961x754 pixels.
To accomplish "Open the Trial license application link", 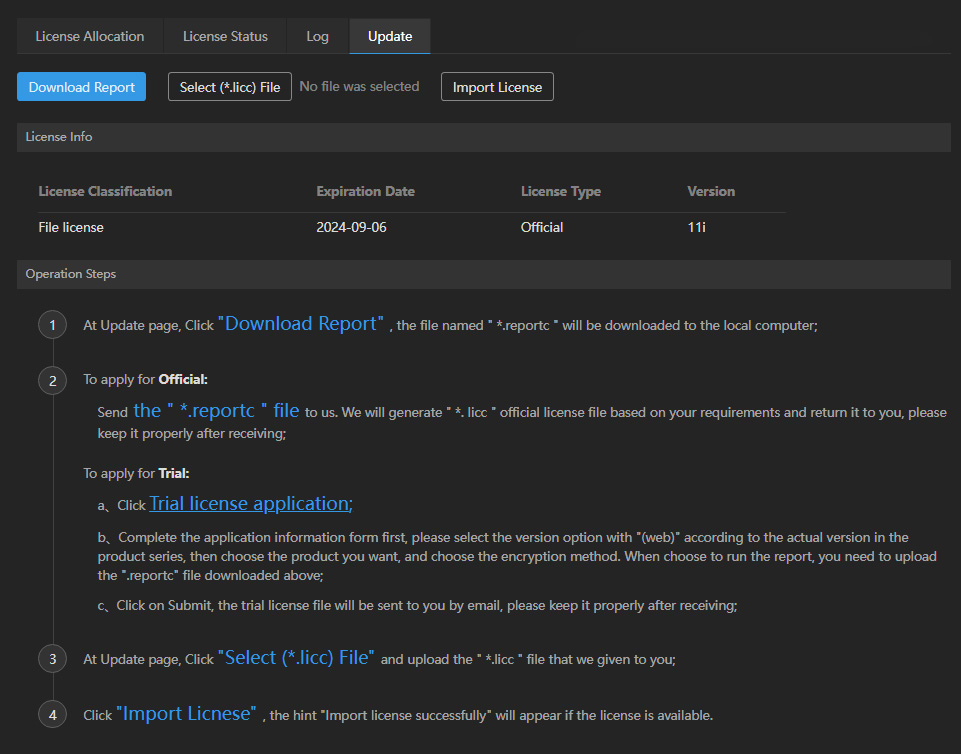I will tap(251, 503).
